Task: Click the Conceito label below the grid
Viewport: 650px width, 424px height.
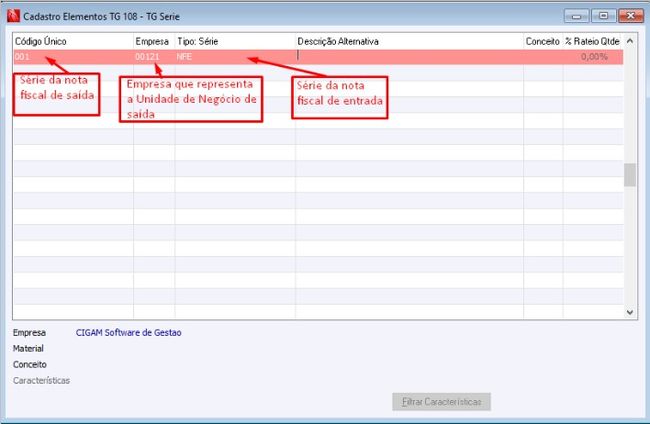Action: click(29, 364)
